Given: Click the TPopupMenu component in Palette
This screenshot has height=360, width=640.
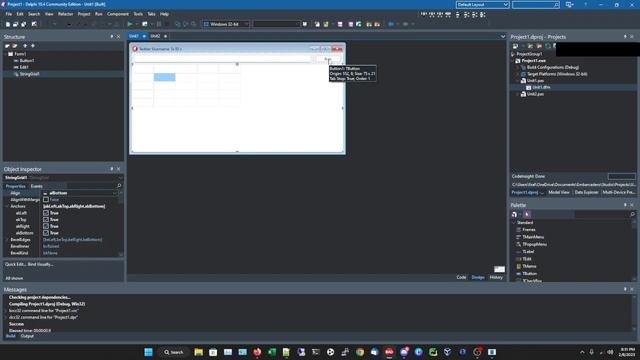Looking at the screenshot, I should point(534,244).
